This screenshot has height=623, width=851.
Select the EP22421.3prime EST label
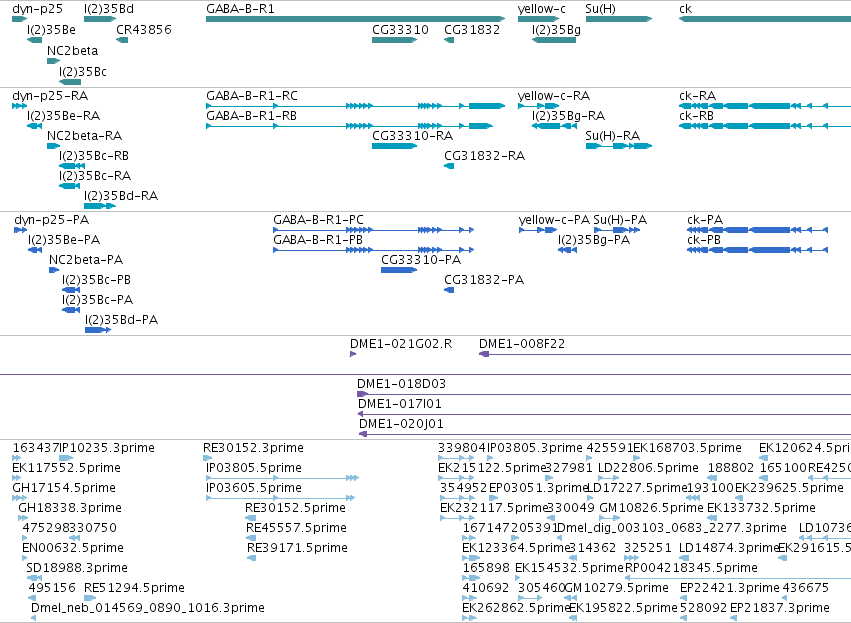coord(729,588)
